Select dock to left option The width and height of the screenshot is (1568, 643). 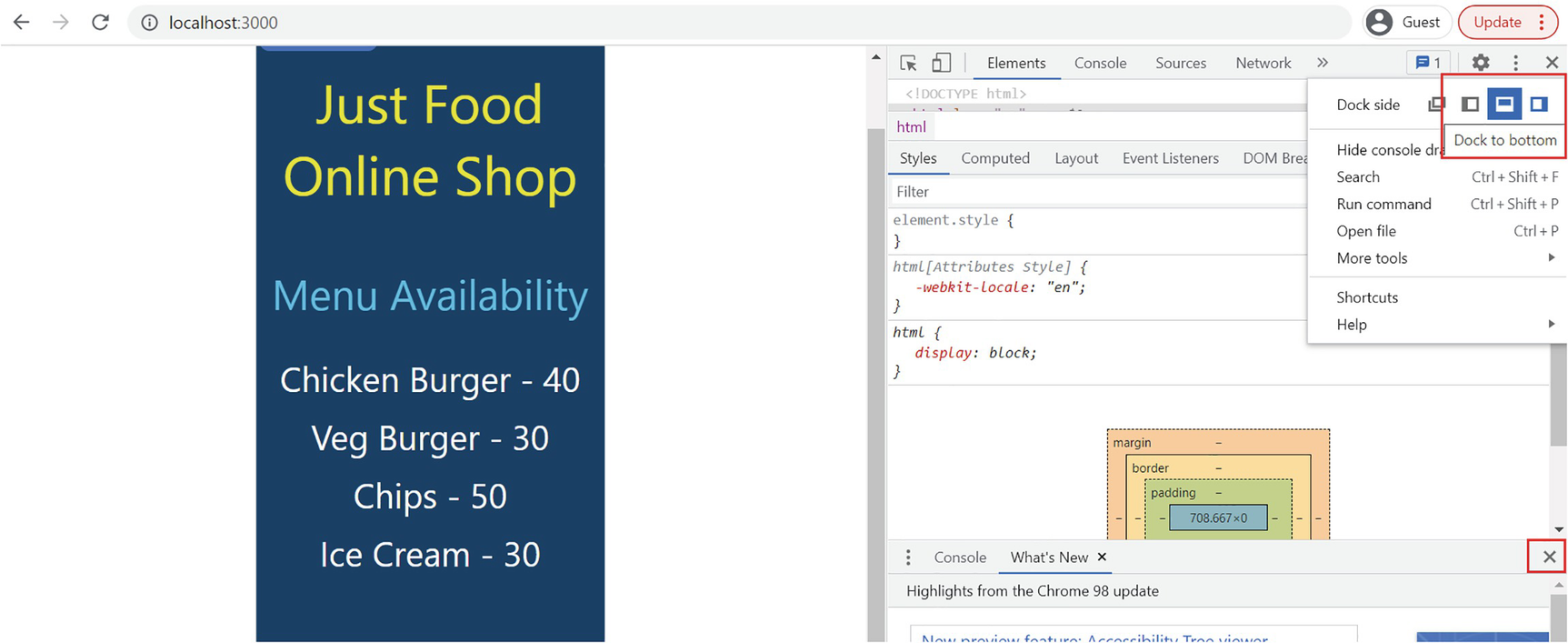point(1470,105)
